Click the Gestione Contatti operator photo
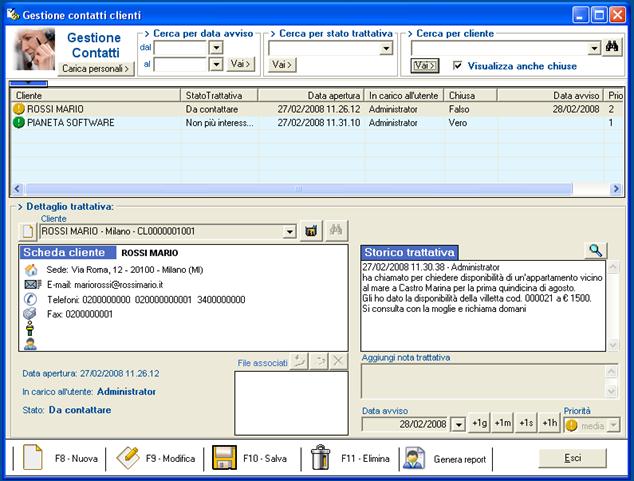The height and width of the screenshot is (481, 634). [34, 49]
